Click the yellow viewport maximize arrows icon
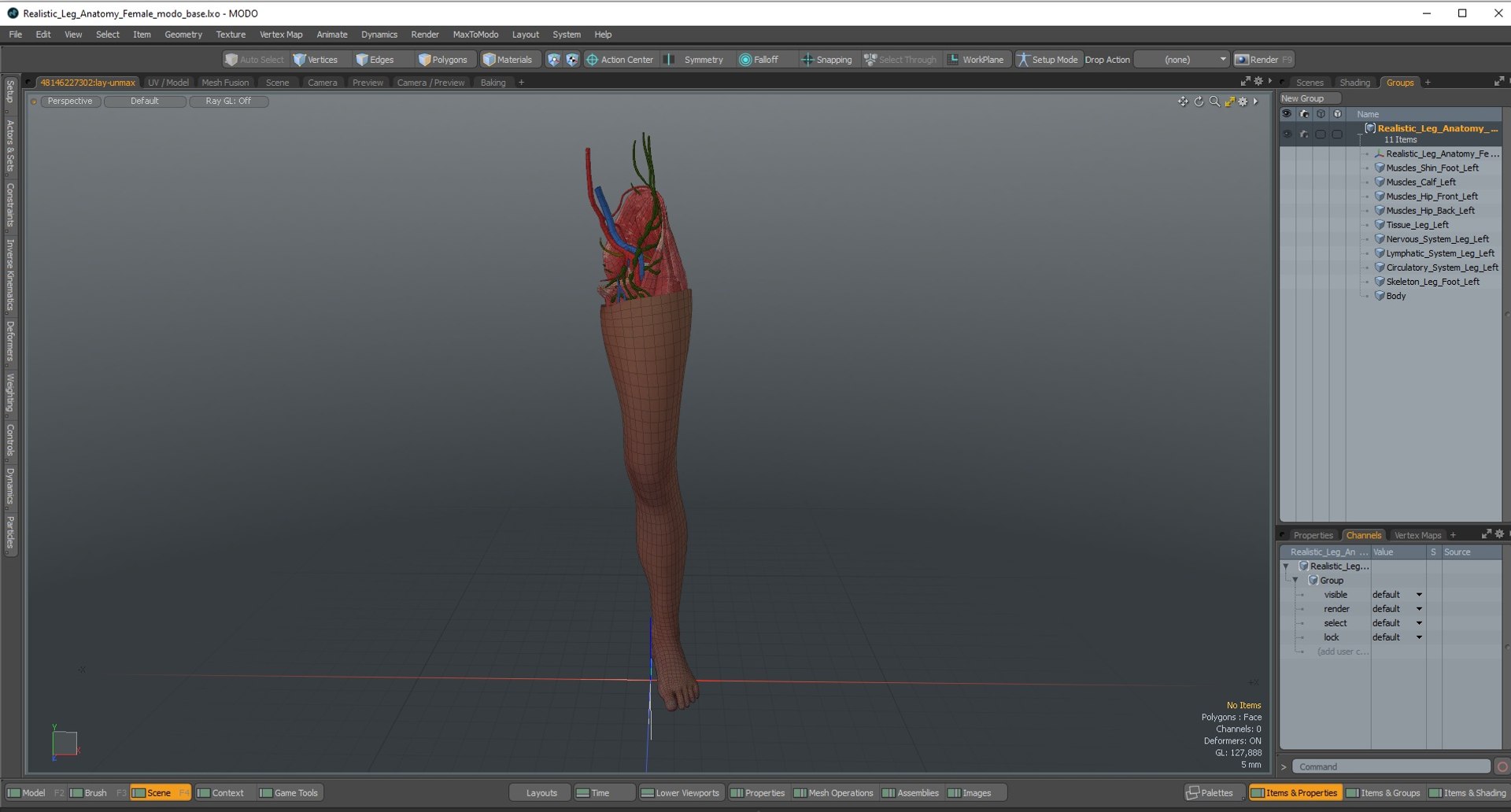 (x=1229, y=101)
